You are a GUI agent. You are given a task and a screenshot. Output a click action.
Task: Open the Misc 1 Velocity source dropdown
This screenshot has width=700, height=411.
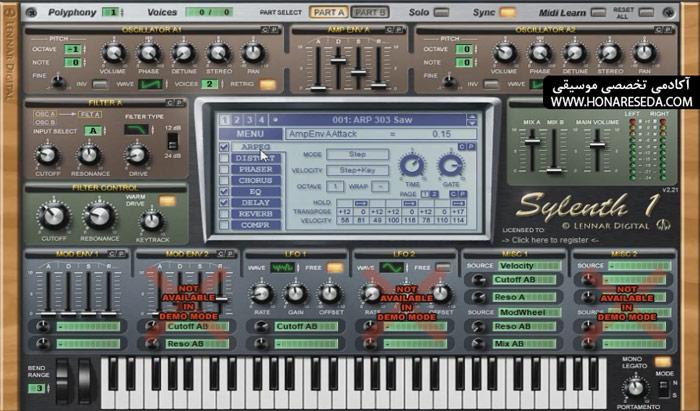click(529, 266)
